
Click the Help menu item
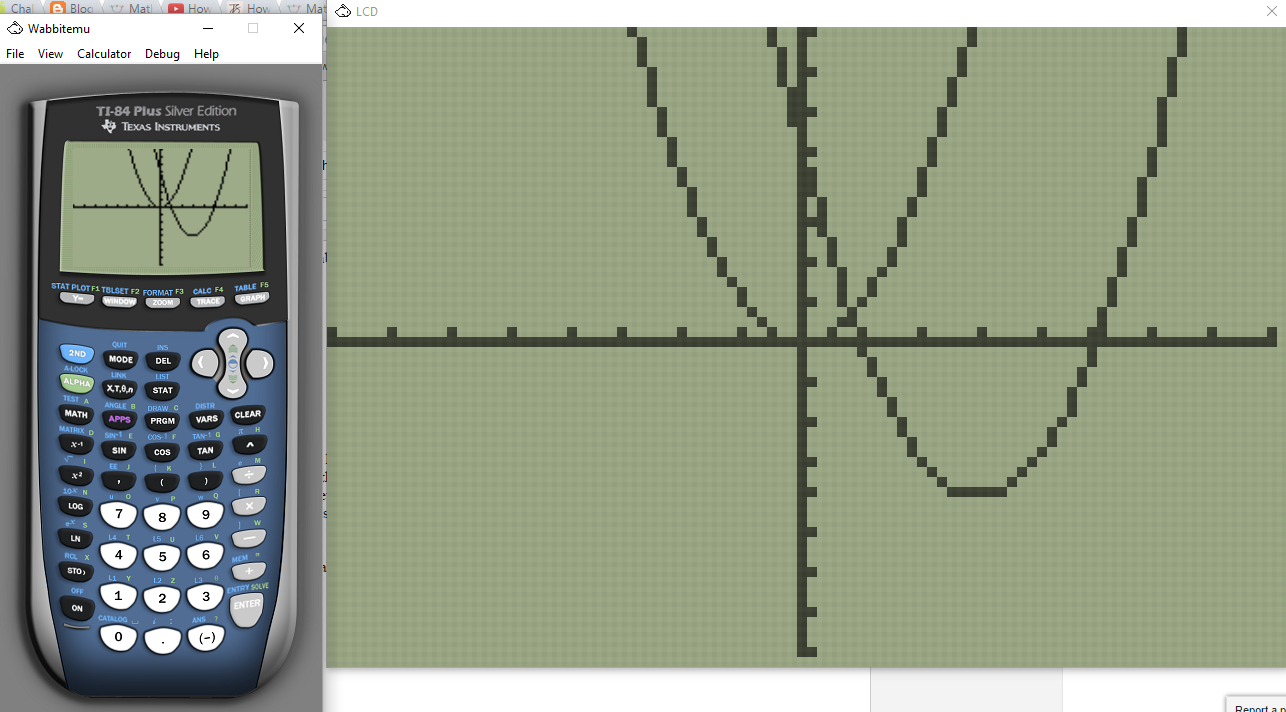pos(206,54)
